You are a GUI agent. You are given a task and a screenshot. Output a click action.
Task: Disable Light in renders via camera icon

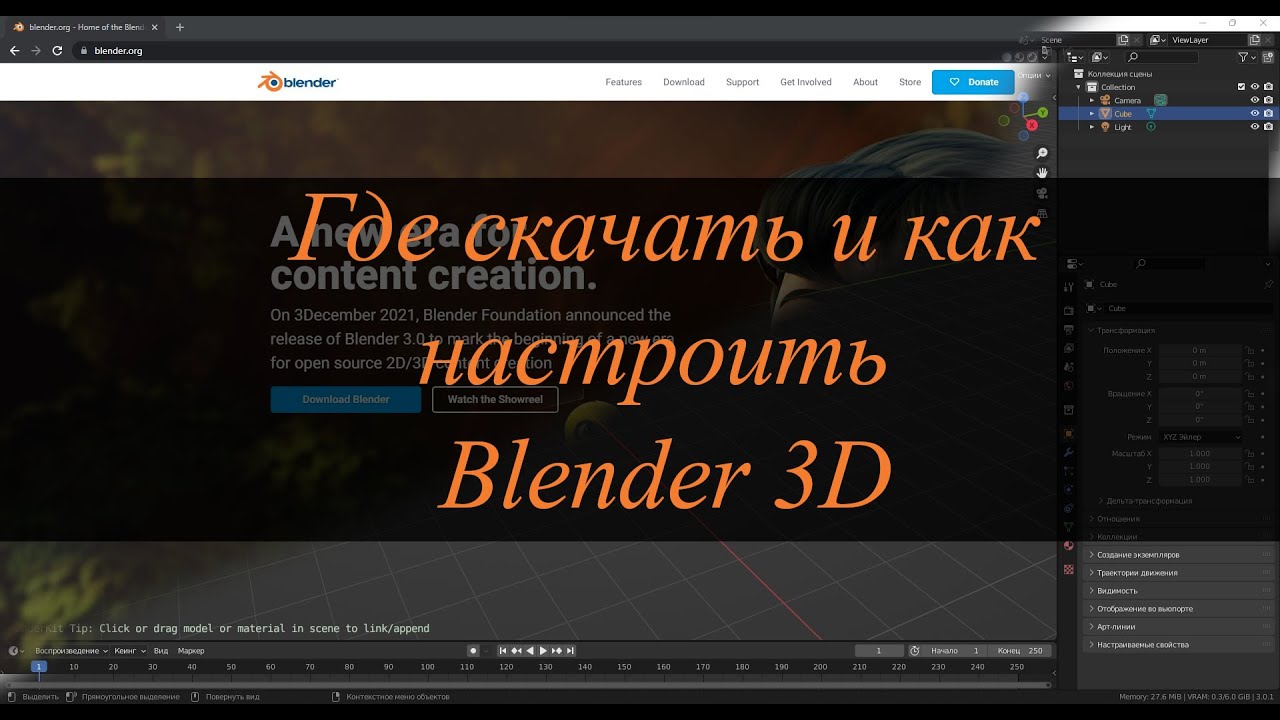(x=1268, y=127)
